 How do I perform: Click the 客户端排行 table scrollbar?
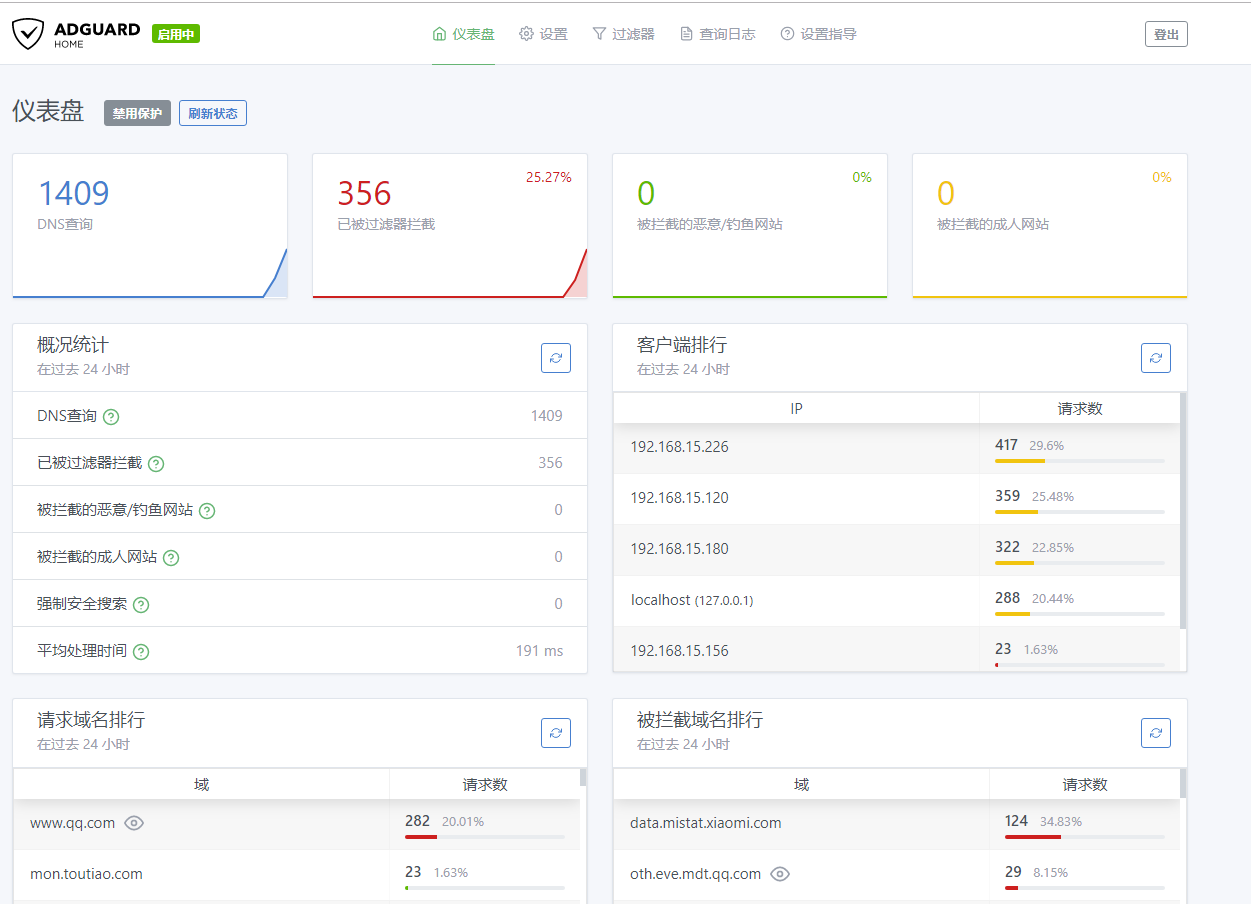tap(1184, 510)
